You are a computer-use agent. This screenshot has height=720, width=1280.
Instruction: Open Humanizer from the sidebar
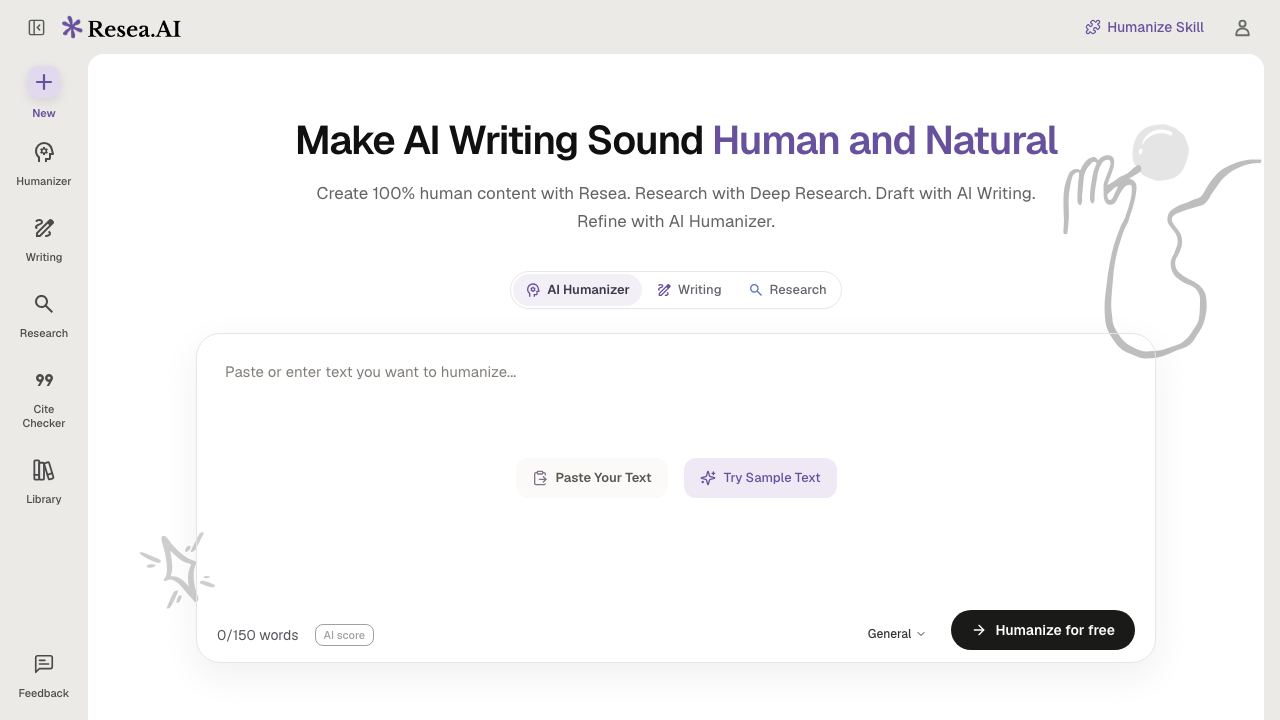pyautogui.click(x=44, y=164)
